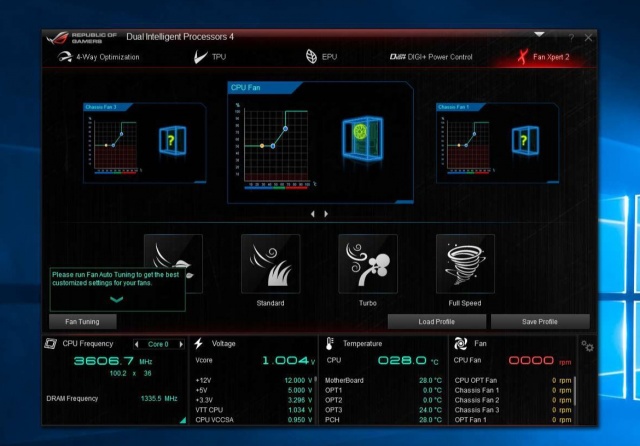Open the top dropdown triangle in title bar

(x=539, y=35)
